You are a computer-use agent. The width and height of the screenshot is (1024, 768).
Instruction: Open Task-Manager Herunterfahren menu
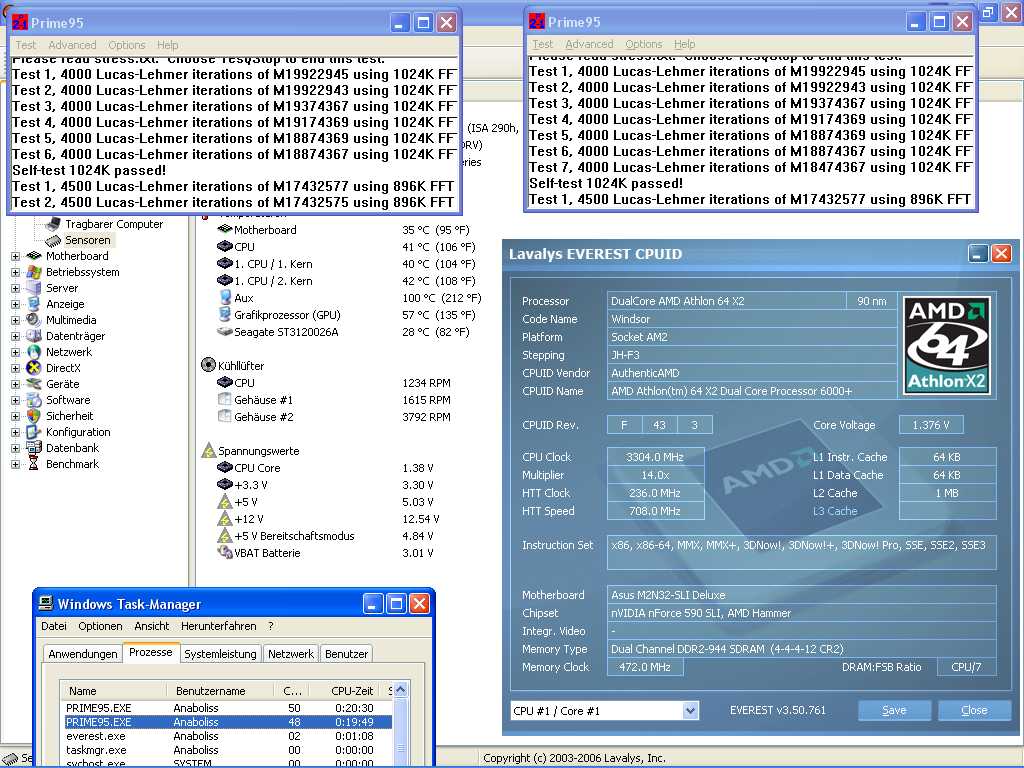[219, 626]
